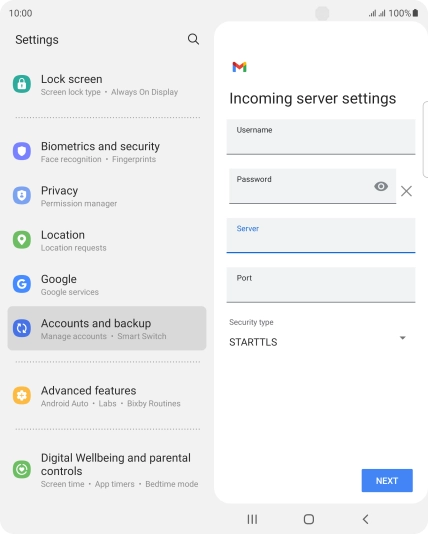
Task: Expand the Security type dropdown arrow
Action: point(402,338)
